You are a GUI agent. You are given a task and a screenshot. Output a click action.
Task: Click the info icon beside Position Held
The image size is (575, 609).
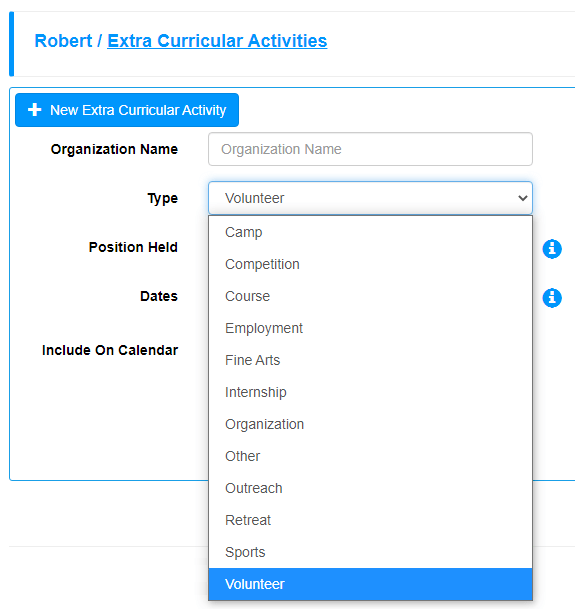tap(552, 249)
